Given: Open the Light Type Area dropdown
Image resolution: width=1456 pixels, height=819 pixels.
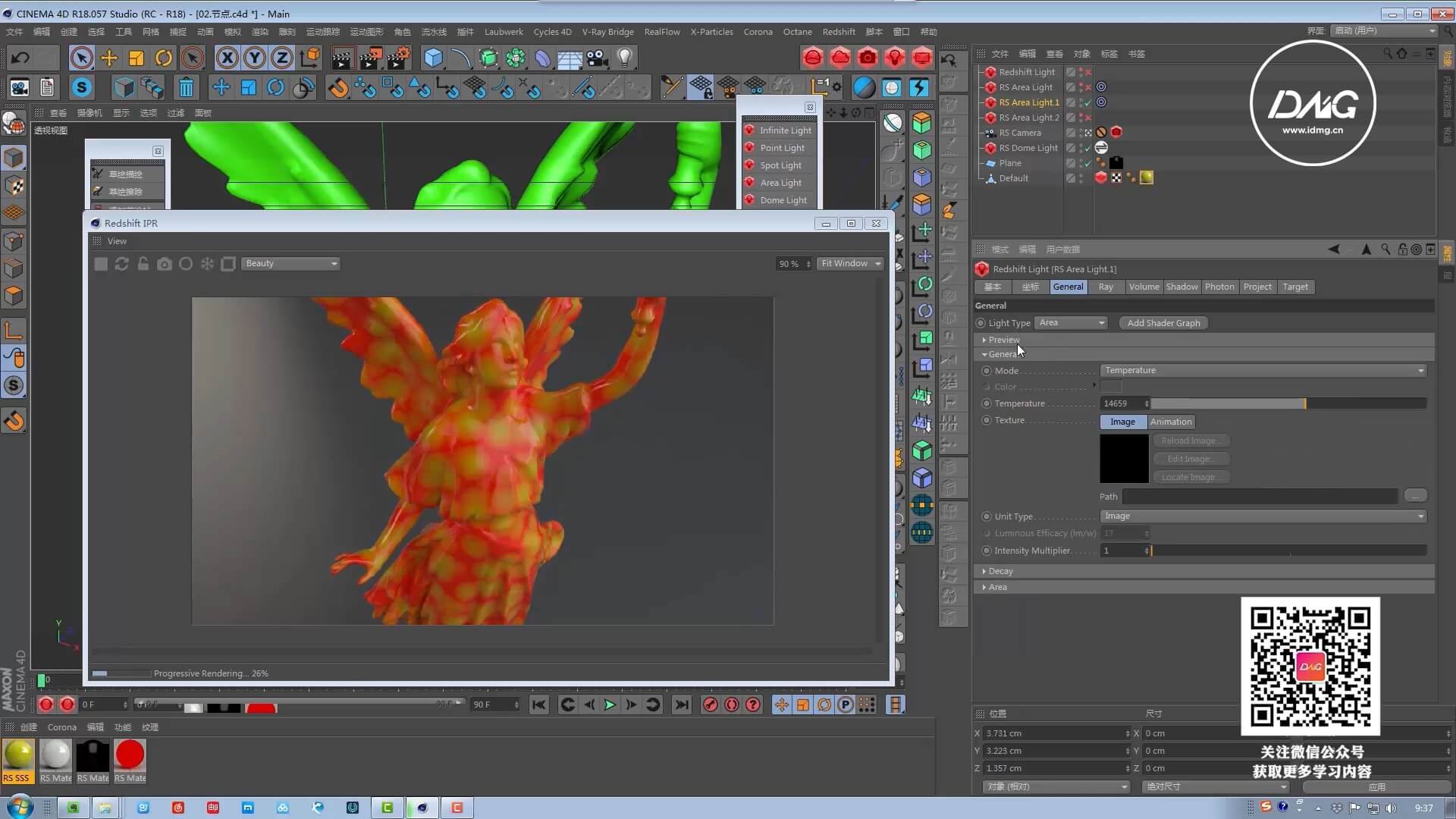Looking at the screenshot, I should [x=1072, y=323].
